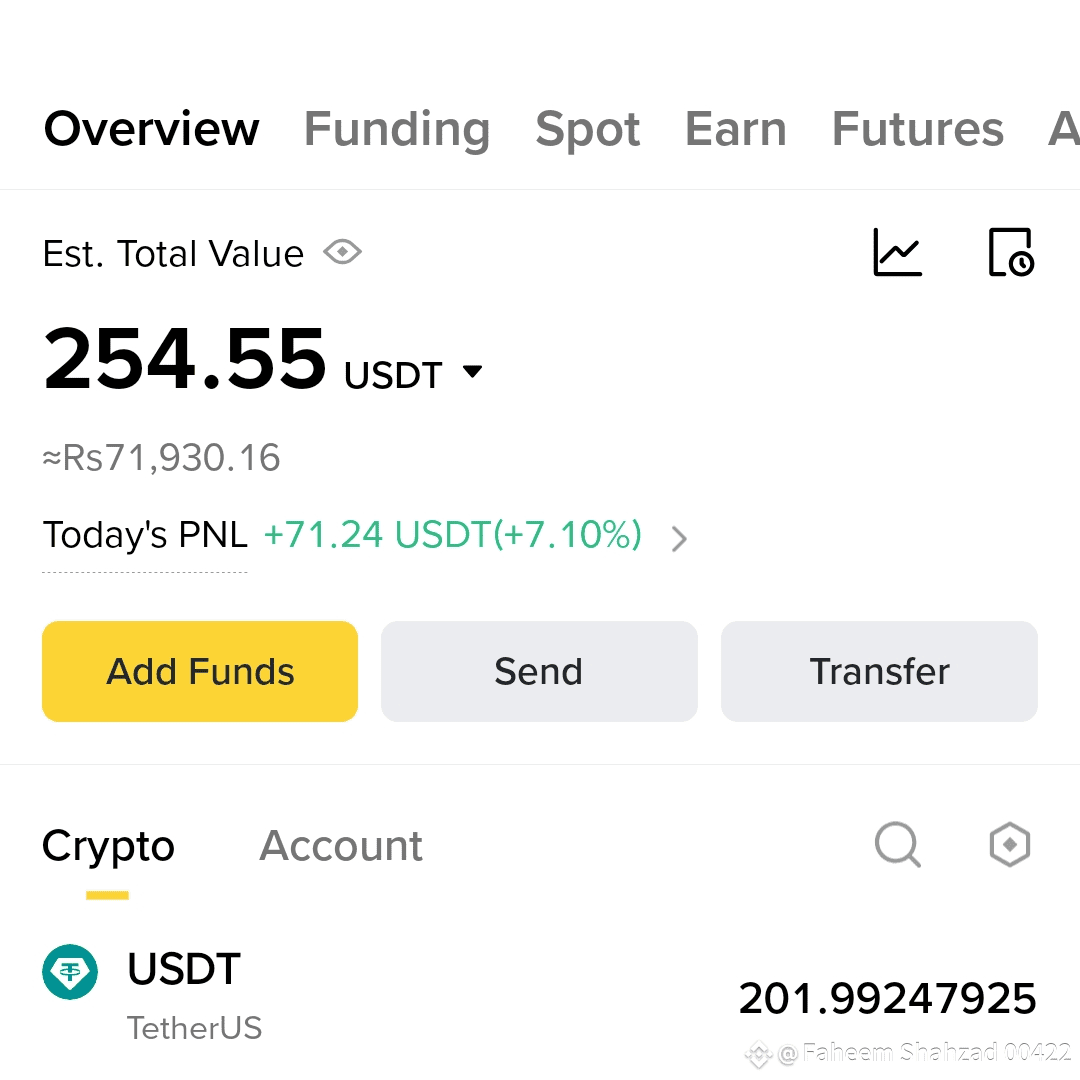Open the hexagon asset settings icon
1080x1080 pixels.
pos(1010,844)
